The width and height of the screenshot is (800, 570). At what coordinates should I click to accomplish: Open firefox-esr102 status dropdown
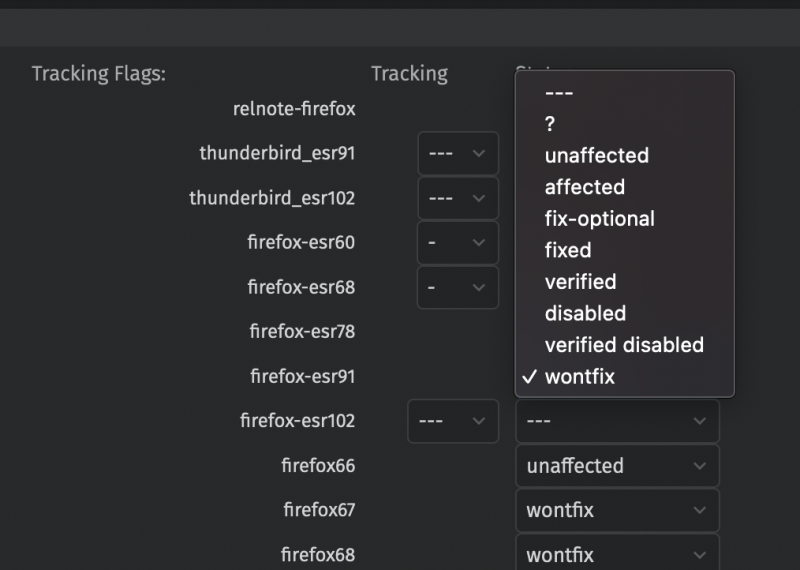(617, 421)
